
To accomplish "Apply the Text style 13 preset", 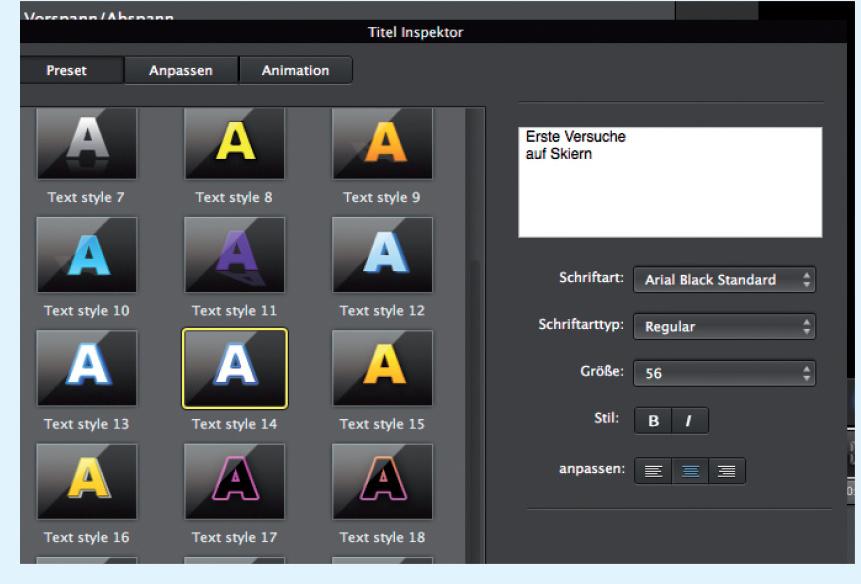I will coord(87,368).
